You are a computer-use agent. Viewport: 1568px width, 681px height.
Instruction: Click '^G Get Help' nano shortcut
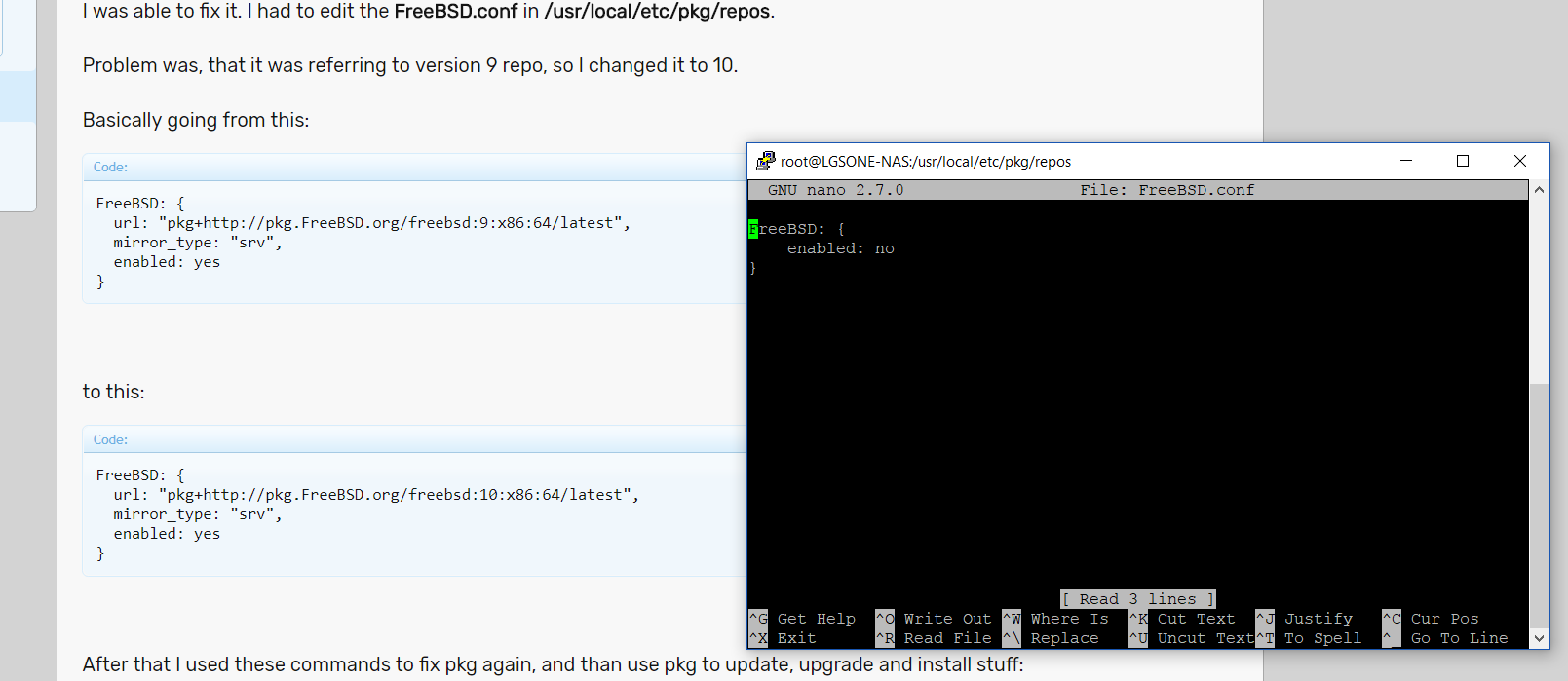[802, 619]
